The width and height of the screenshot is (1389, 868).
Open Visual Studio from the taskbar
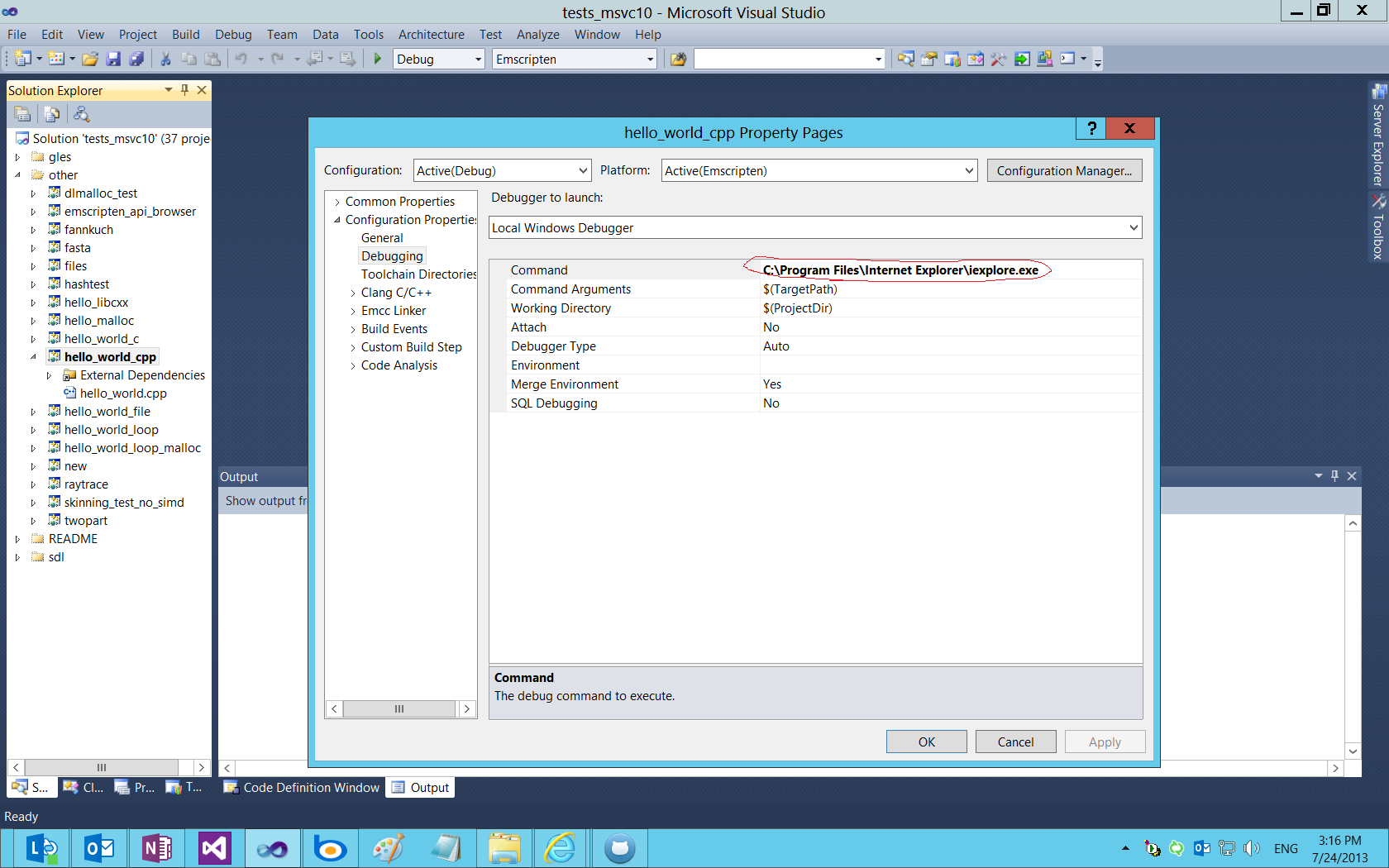(x=214, y=848)
